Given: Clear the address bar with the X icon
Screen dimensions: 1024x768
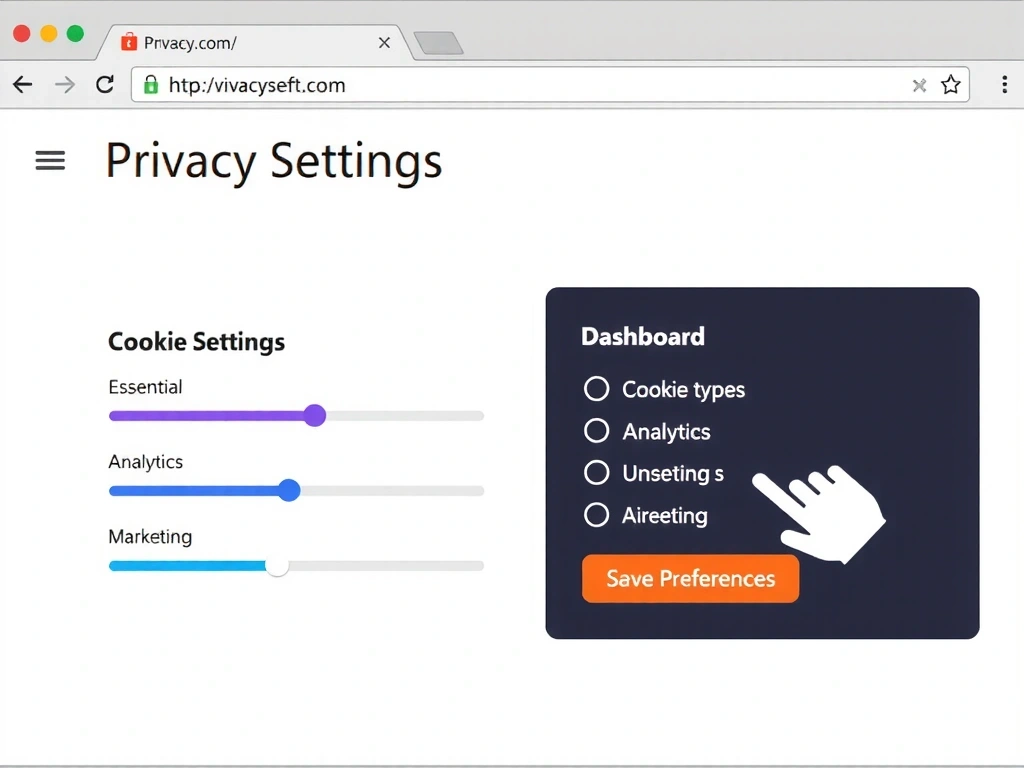Looking at the screenshot, I should [920, 86].
